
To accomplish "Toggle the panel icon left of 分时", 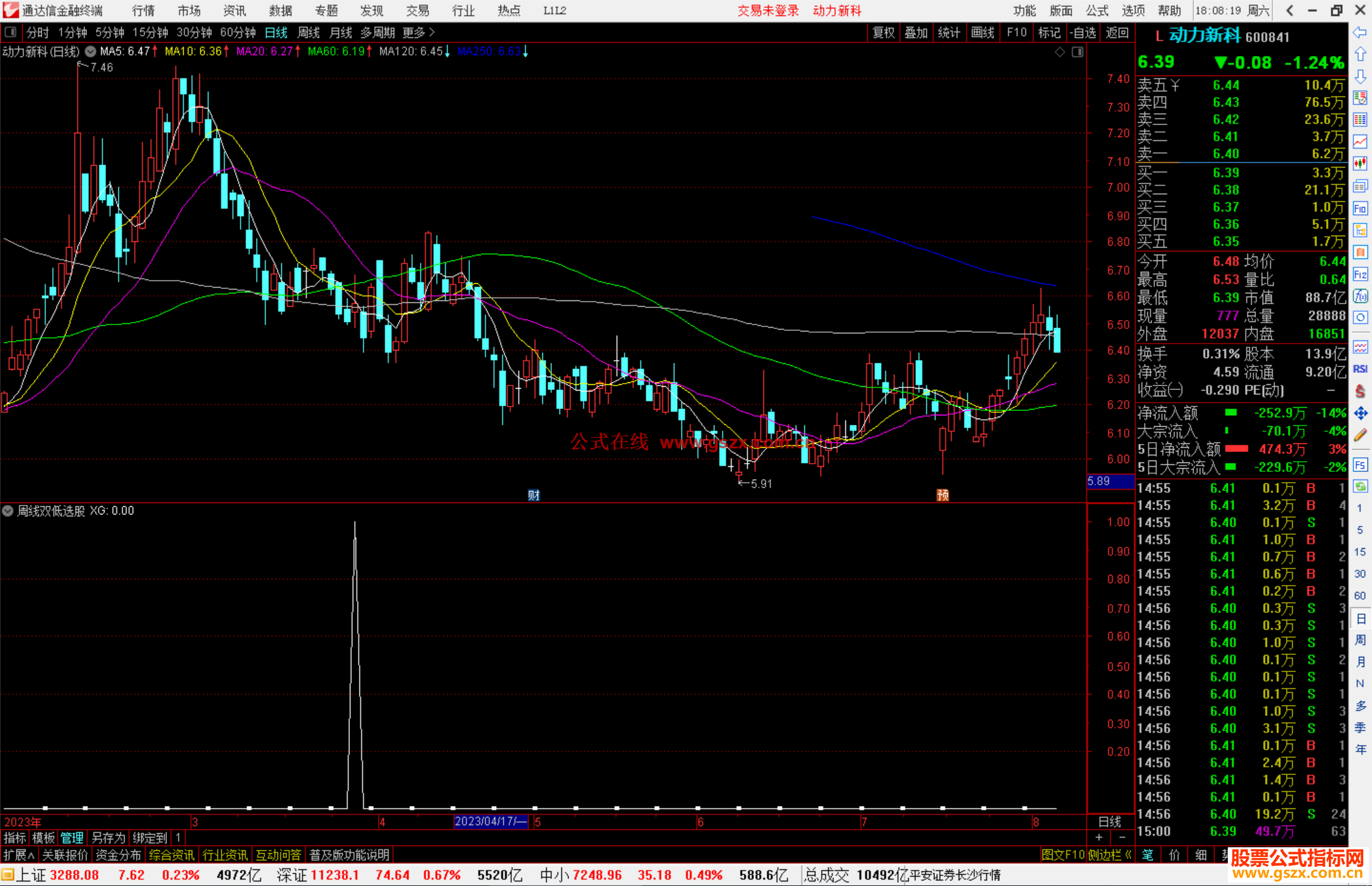I will click(11, 32).
